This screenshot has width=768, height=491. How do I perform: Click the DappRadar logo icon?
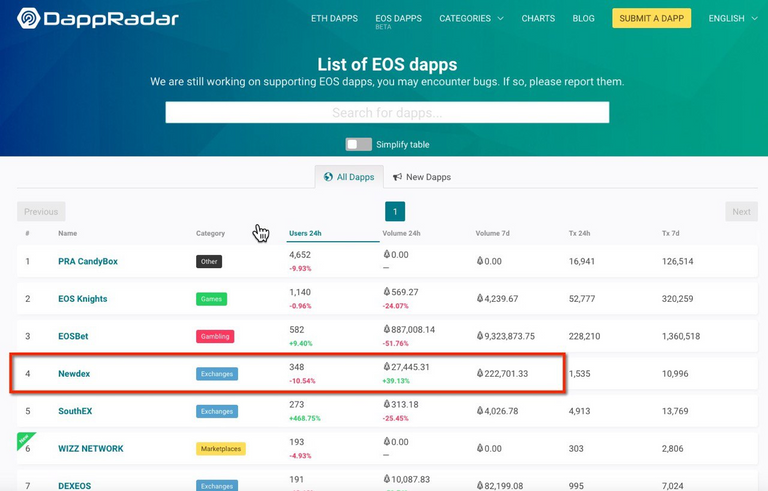tap(29, 18)
